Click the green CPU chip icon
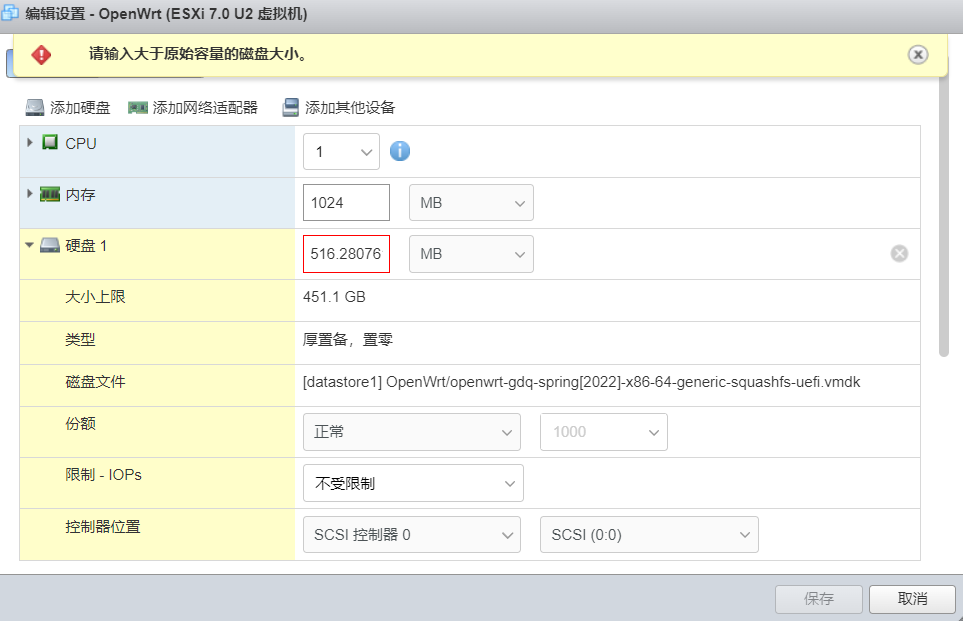The height and width of the screenshot is (621, 963). (50, 143)
